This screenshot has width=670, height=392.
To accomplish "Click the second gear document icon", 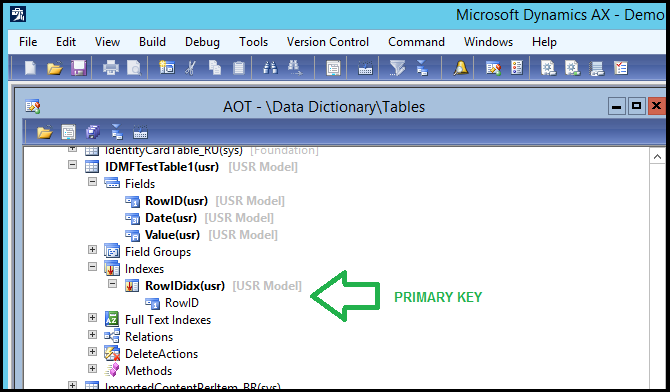I will click(x=573, y=68).
